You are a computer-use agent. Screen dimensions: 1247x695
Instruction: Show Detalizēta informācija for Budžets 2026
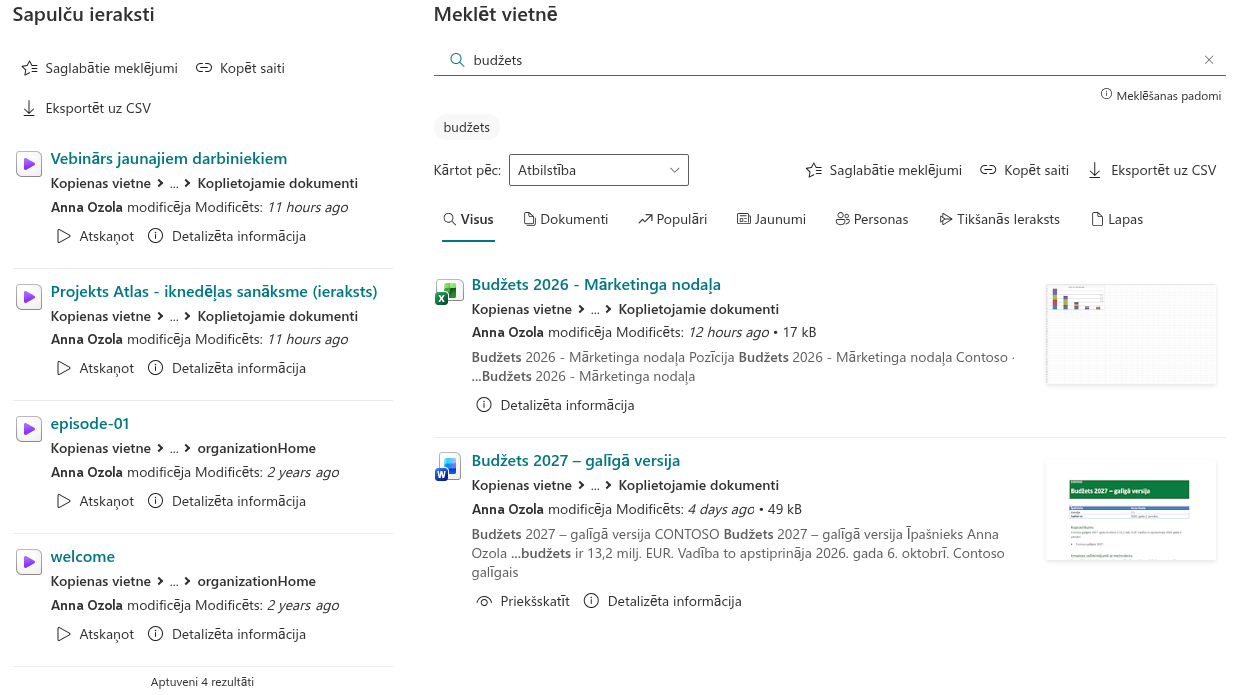(x=556, y=405)
